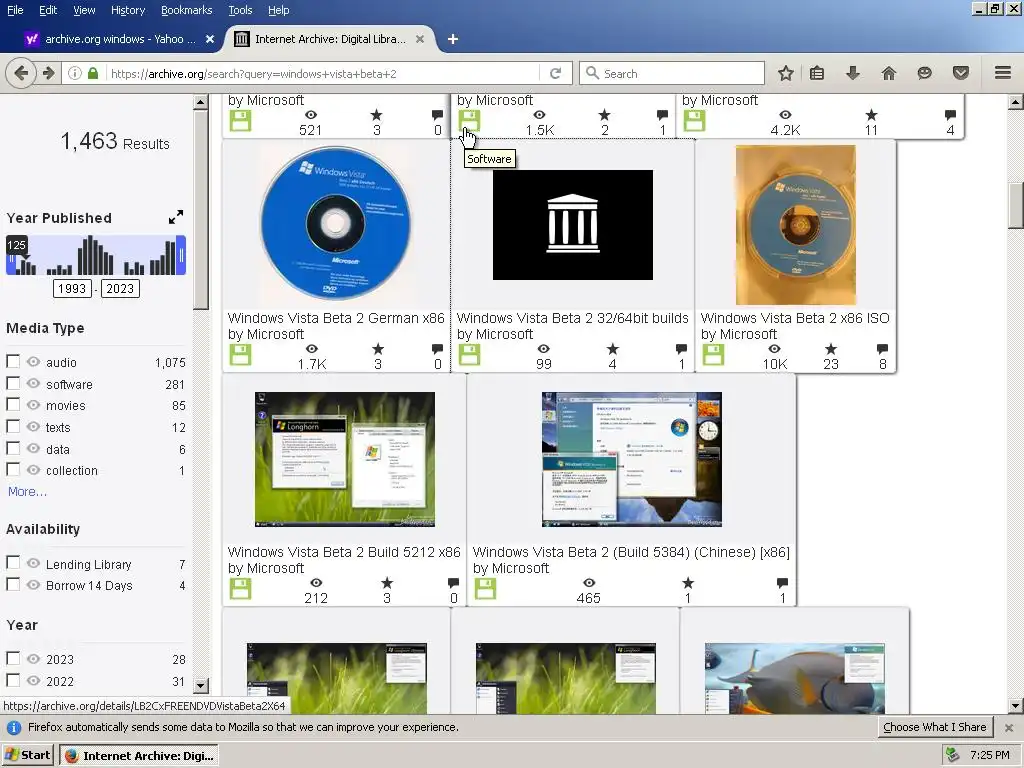Click the browser Search input field
The image size is (1024, 768).
click(x=672, y=73)
